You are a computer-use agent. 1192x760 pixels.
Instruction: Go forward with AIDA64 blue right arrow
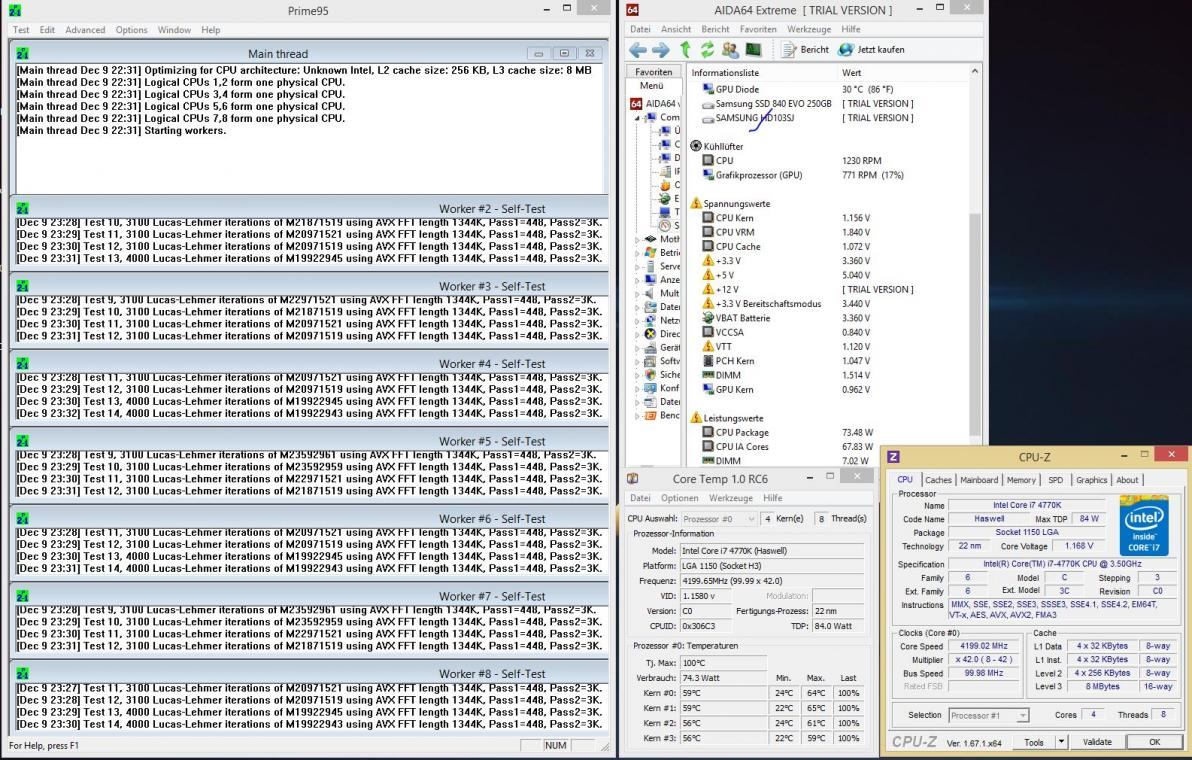[661, 50]
